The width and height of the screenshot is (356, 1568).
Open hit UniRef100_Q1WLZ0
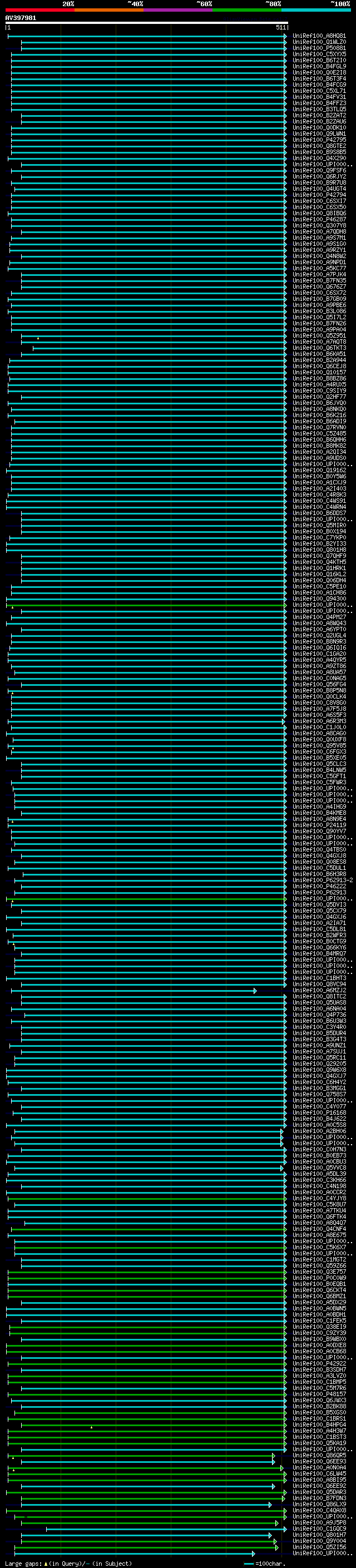click(319, 42)
